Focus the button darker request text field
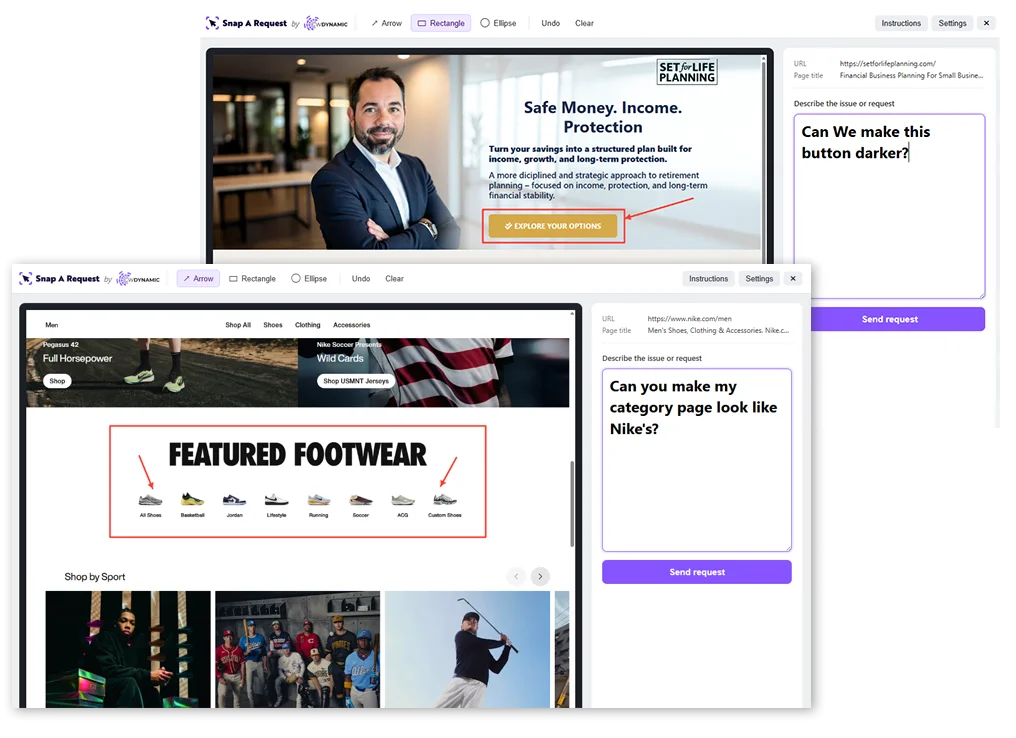The width and height of the screenshot is (1016, 738). click(889, 206)
